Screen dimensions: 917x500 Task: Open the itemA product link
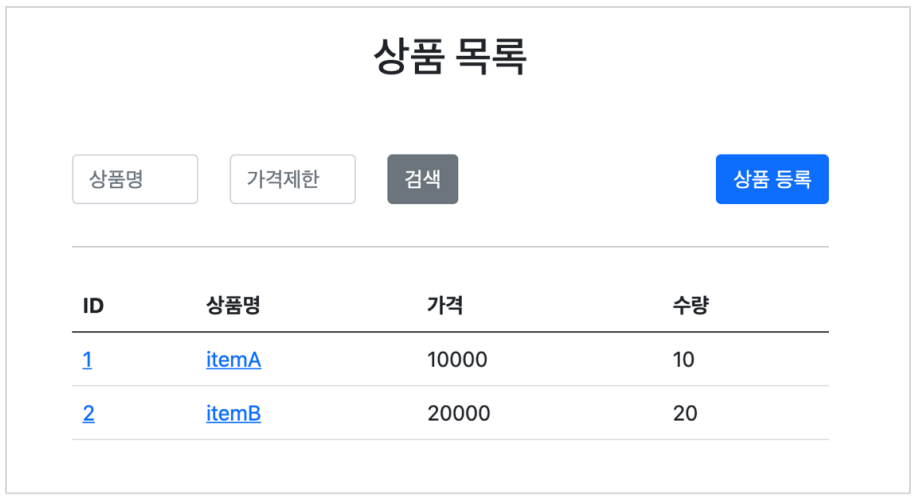233,360
